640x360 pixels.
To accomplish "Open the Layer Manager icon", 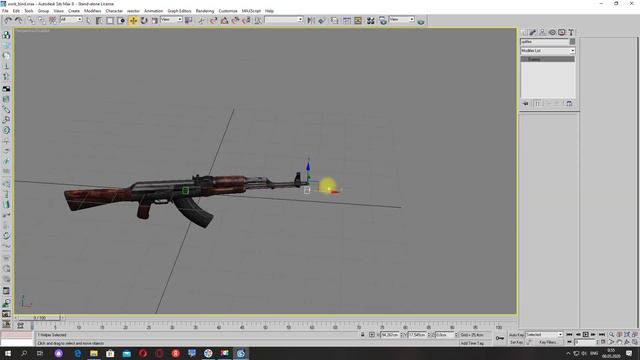I will (x=335, y=20).
